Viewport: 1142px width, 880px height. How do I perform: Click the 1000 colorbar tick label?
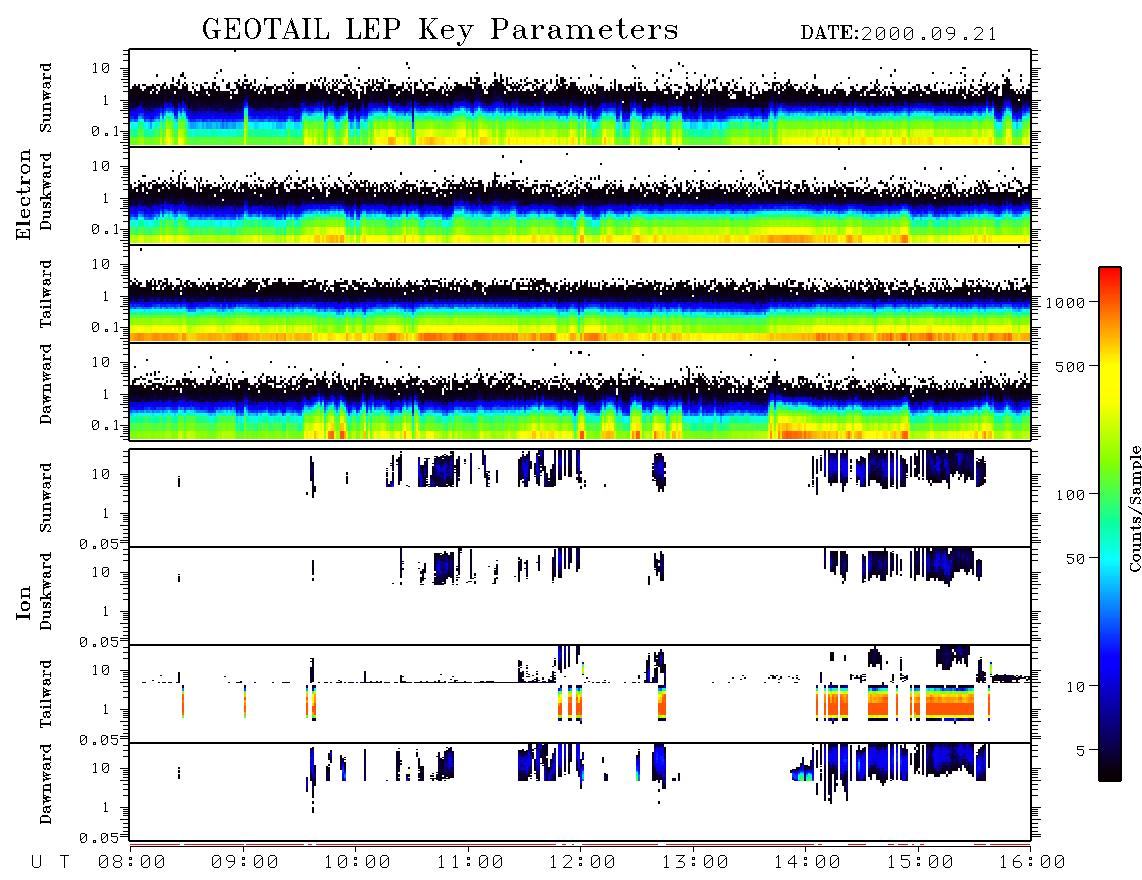[x=1065, y=303]
